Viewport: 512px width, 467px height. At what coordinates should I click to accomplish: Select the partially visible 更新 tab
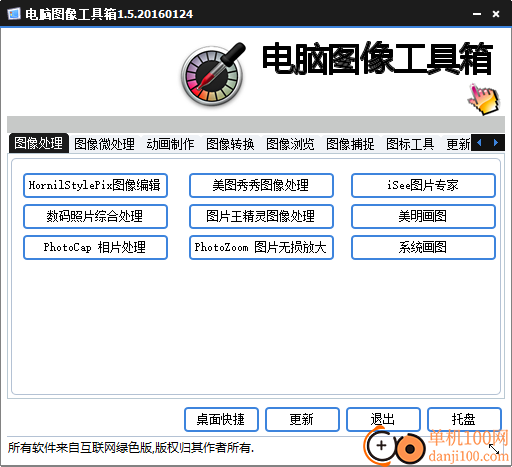[458, 144]
